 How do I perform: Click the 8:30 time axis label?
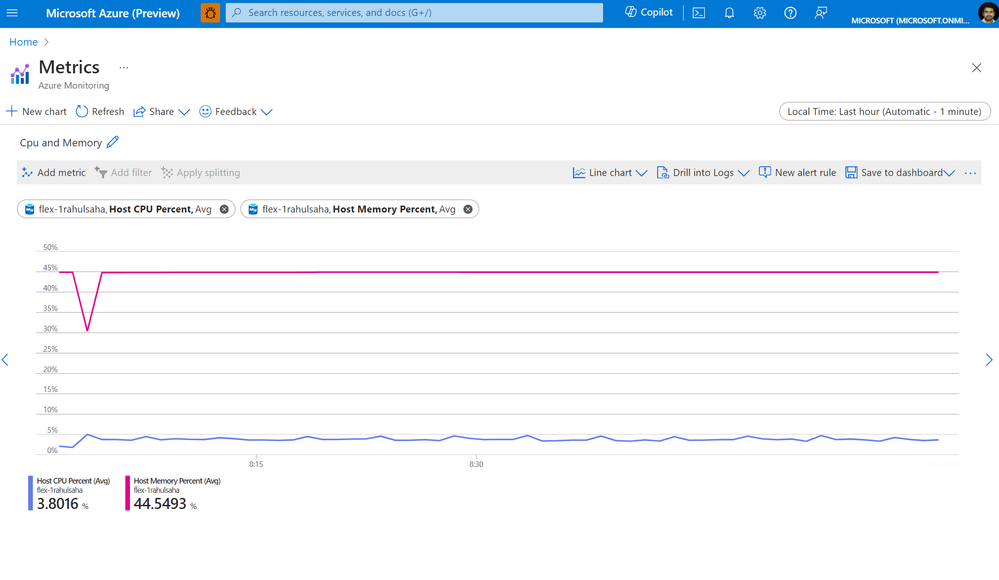tap(476, 464)
